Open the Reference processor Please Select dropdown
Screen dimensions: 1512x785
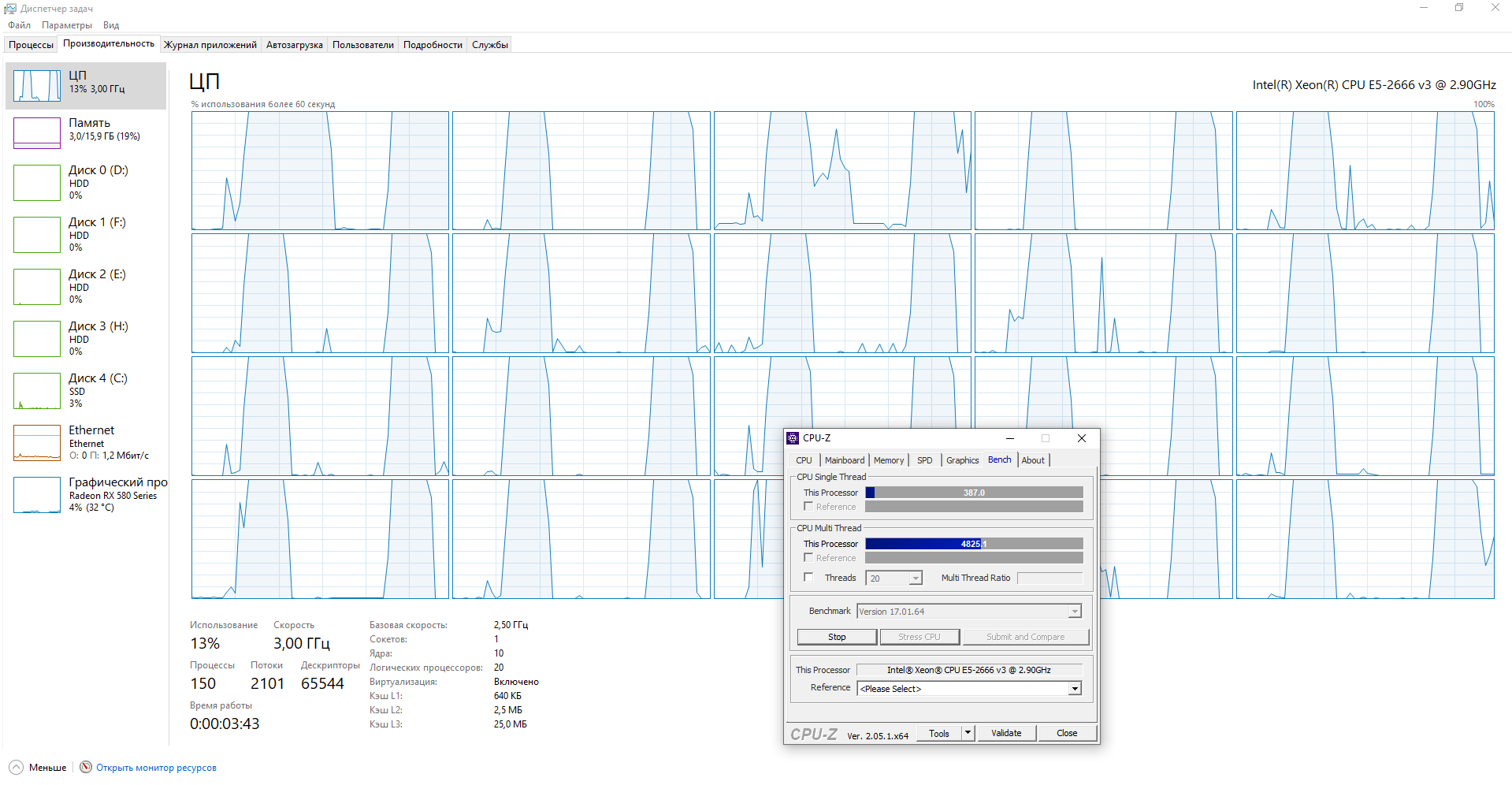point(1075,689)
